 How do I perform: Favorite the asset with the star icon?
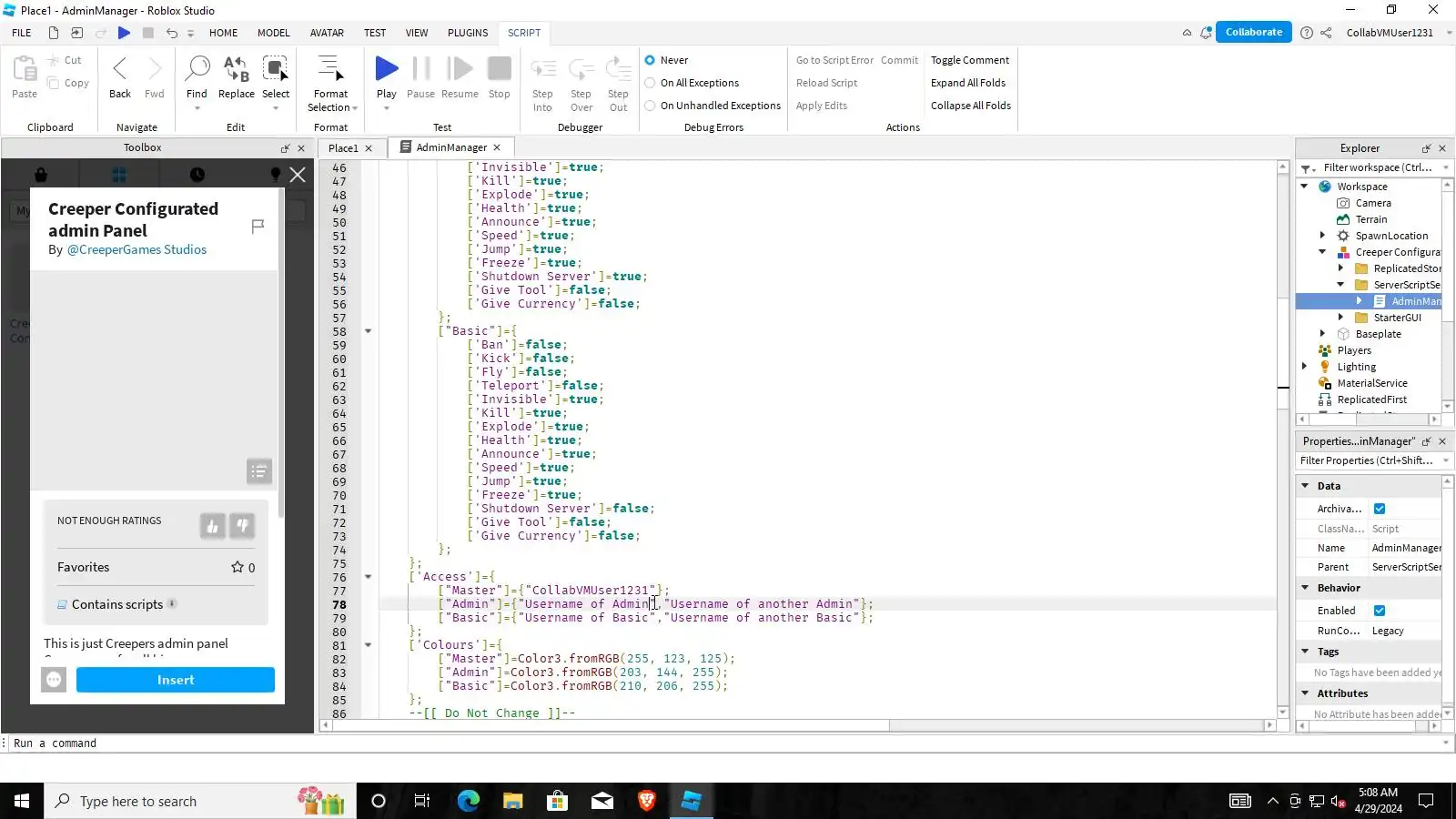(238, 567)
